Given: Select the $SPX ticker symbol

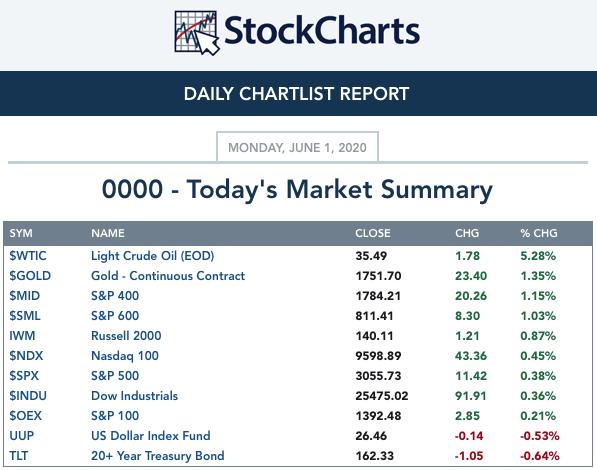Looking at the screenshot, I should pos(24,376).
